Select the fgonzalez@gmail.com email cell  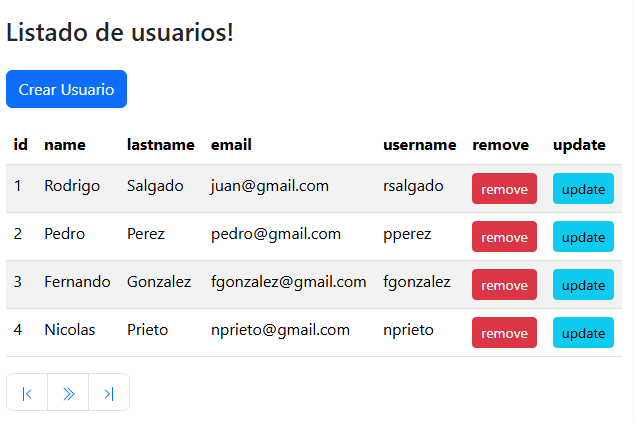pos(288,282)
